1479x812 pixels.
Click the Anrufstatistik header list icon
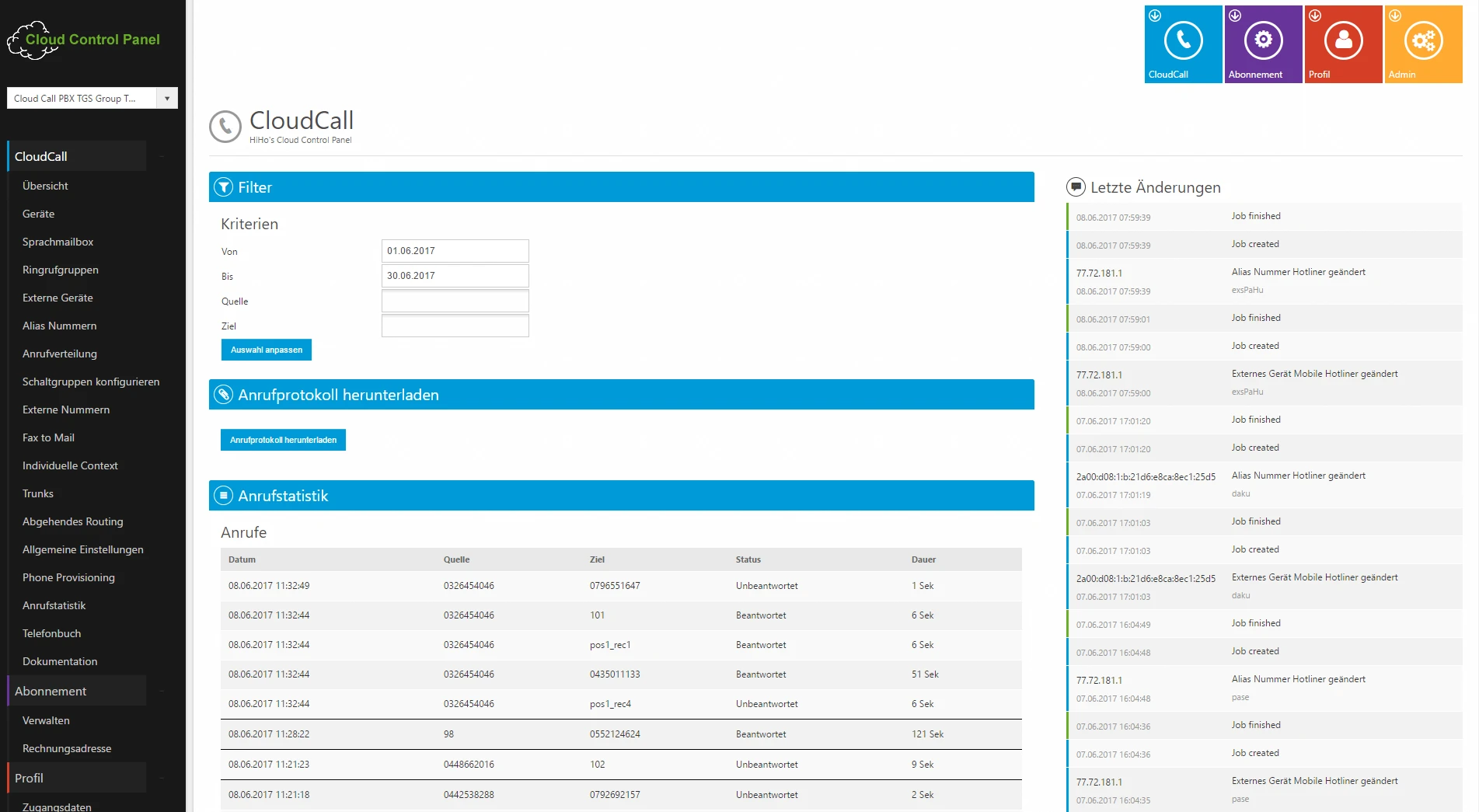point(224,496)
